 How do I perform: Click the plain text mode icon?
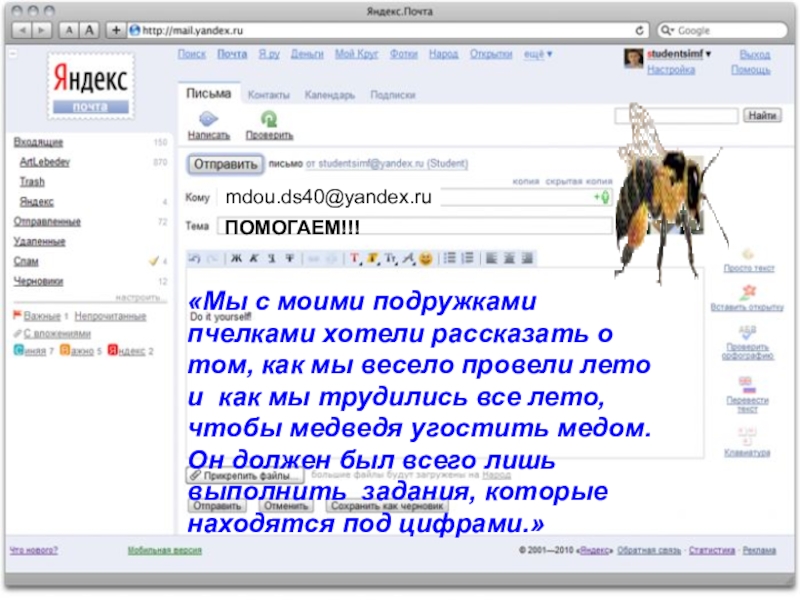pyautogui.click(x=748, y=254)
